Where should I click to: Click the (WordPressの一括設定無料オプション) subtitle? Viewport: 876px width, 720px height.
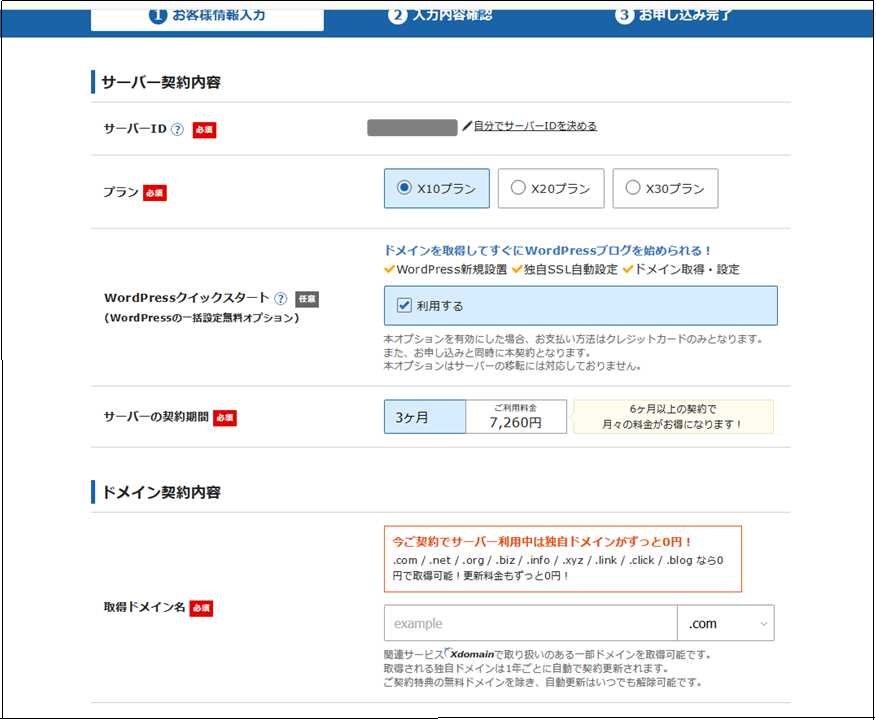pos(202,318)
